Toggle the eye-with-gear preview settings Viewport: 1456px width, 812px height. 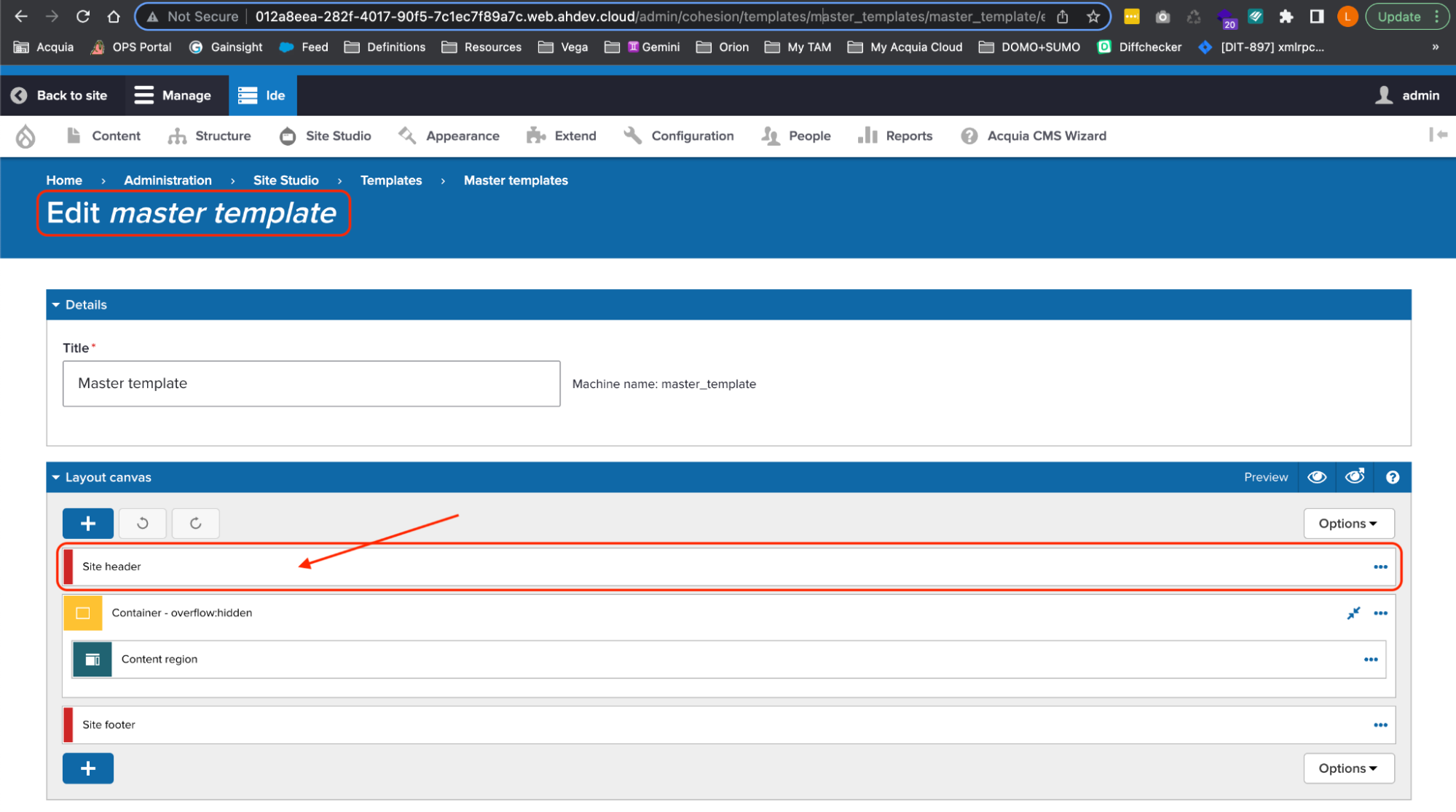click(1355, 477)
